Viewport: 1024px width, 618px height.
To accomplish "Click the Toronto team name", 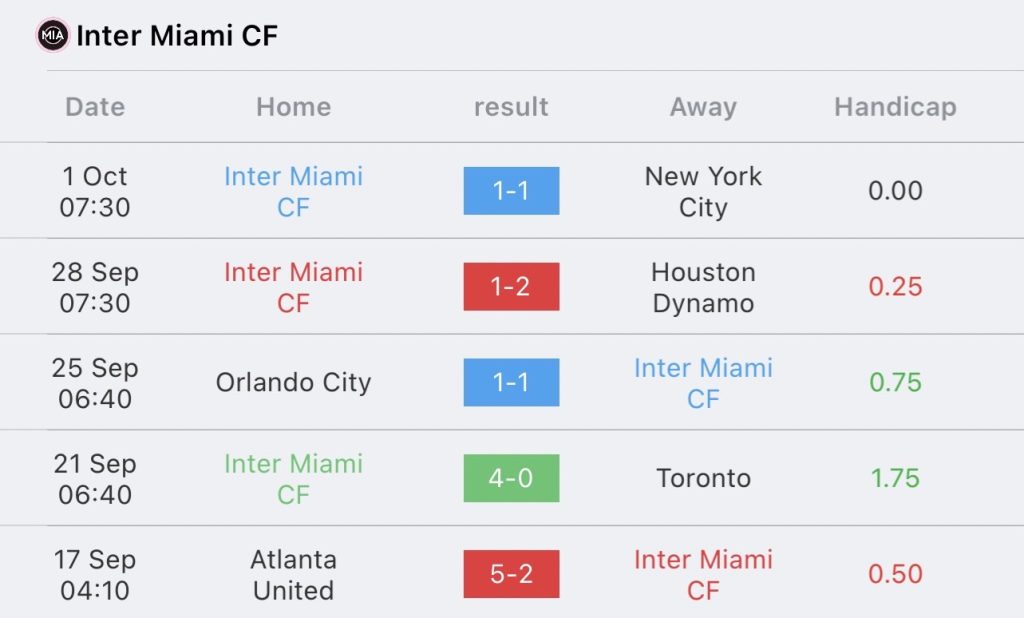I will coord(703,478).
